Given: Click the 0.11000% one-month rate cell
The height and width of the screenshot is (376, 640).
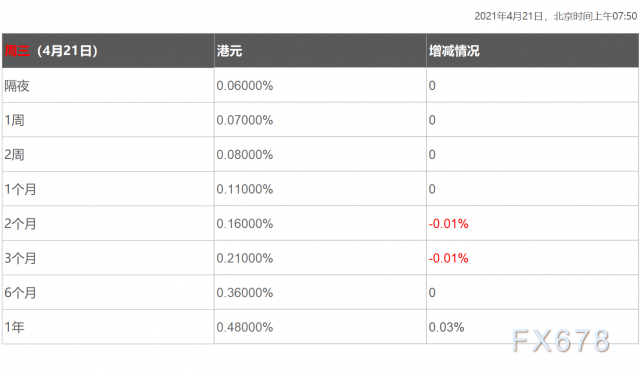Looking at the screenshot, I should [x=244, y=189].
